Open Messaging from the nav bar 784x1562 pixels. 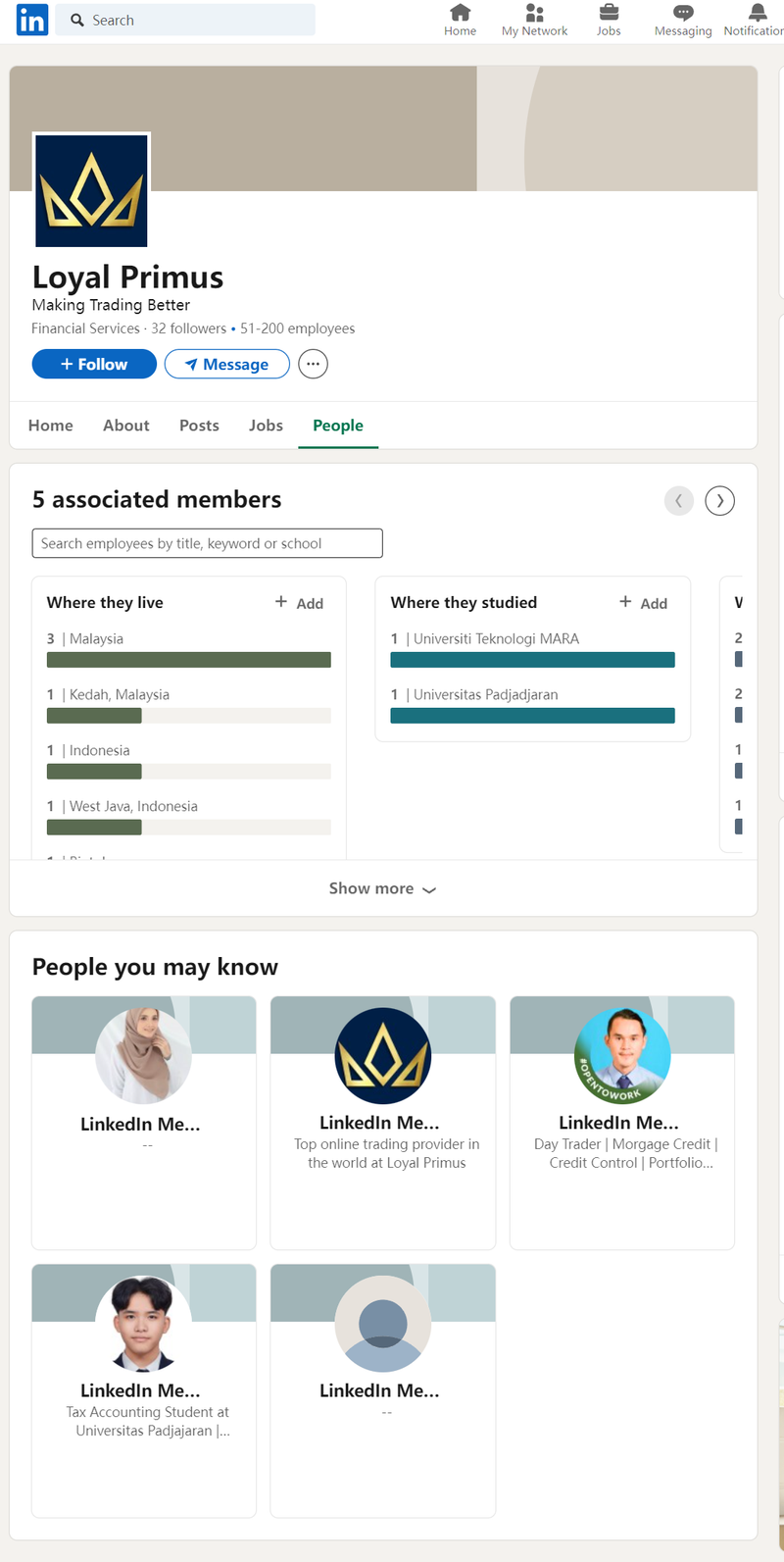click(x=683, y=20)
